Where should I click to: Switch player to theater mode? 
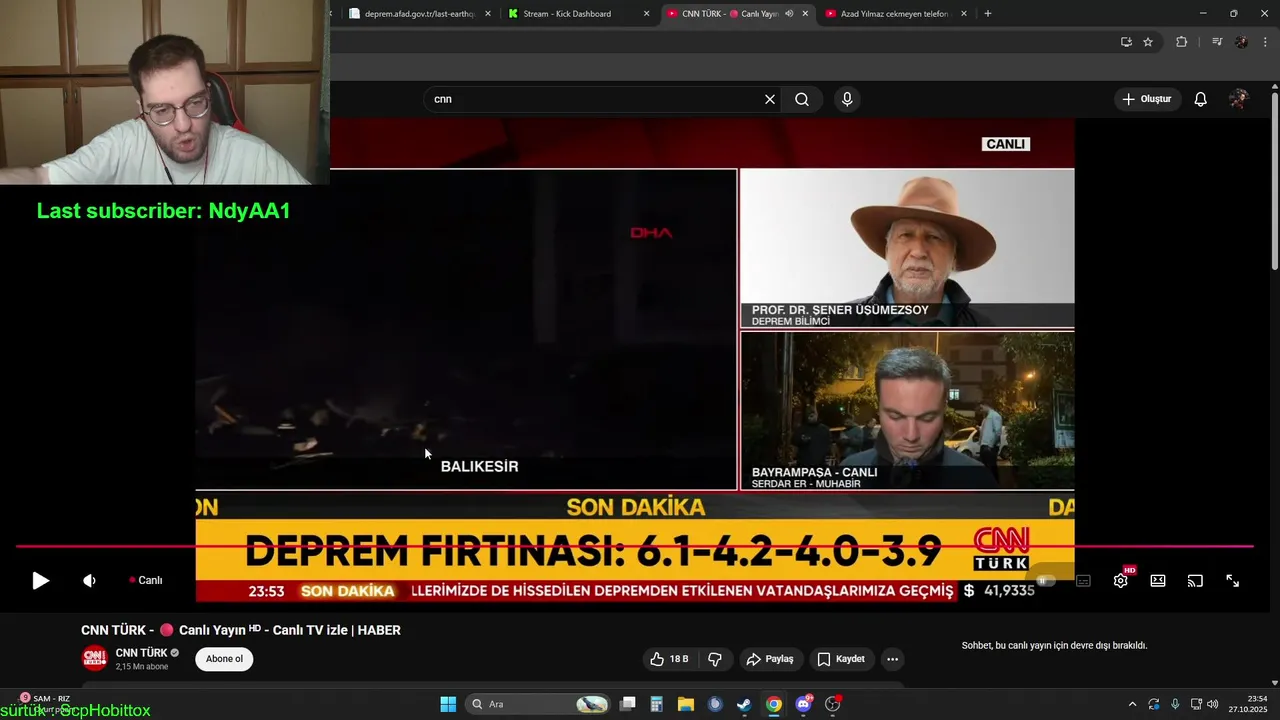1158,580
